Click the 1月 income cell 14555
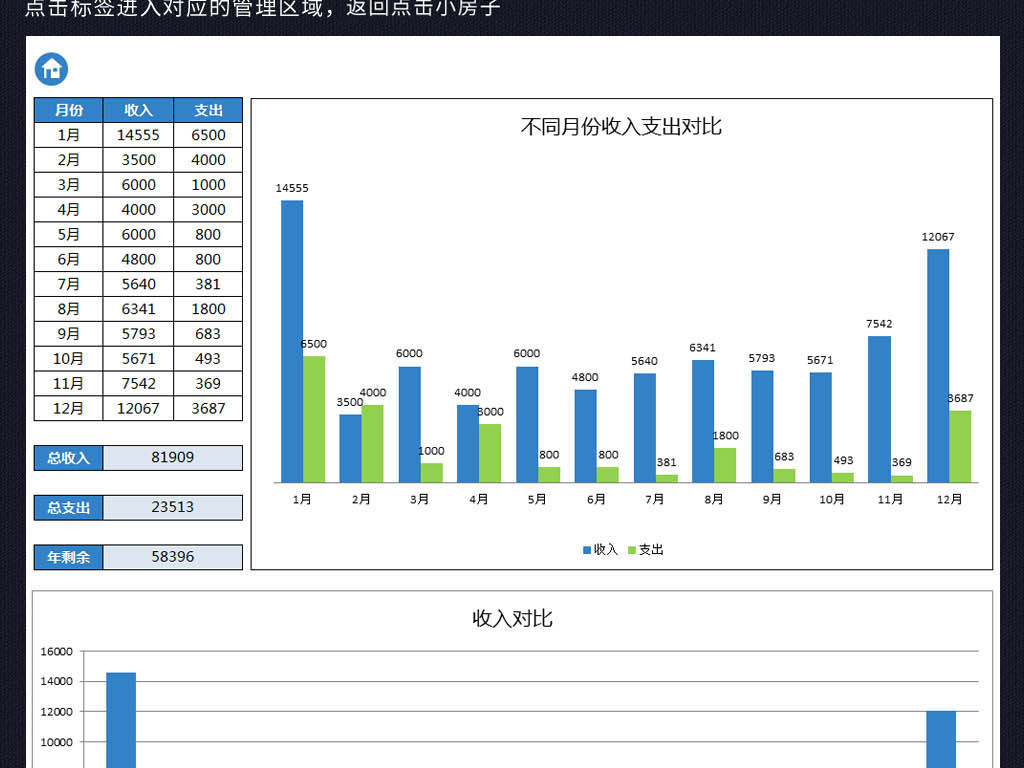This screenshot has width=1024, height=768. tap(138, 135)
